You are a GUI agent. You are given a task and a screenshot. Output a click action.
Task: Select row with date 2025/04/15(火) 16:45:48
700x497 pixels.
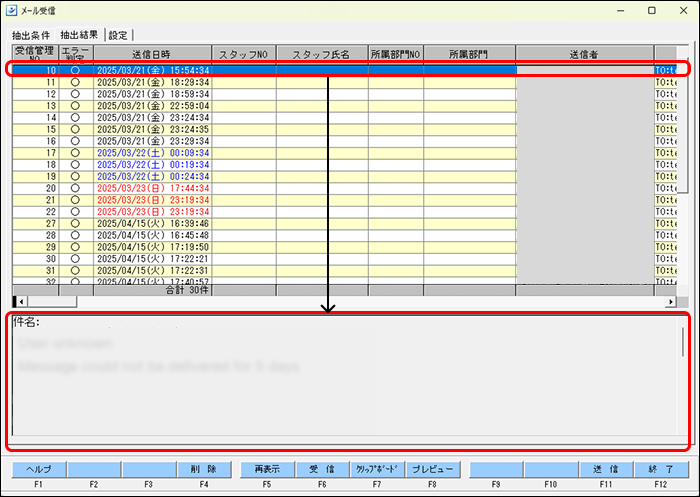tap(345, 235)
